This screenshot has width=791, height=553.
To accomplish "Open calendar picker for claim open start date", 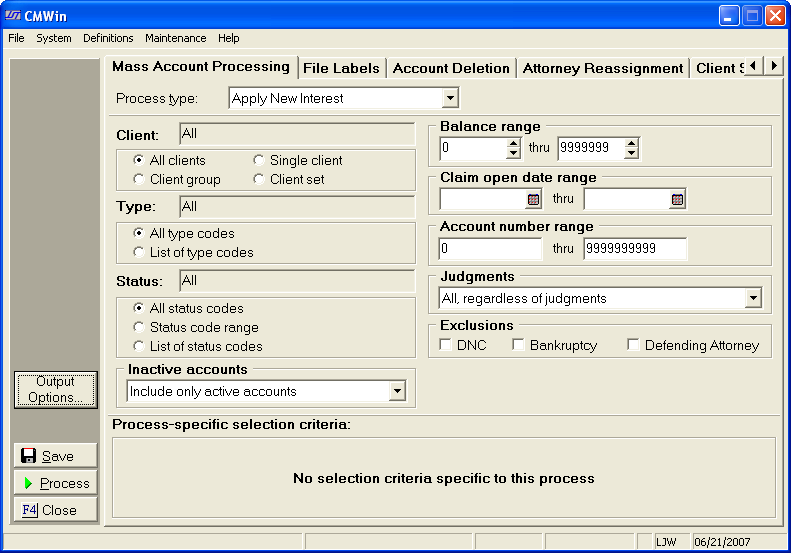I will point(533,199).
